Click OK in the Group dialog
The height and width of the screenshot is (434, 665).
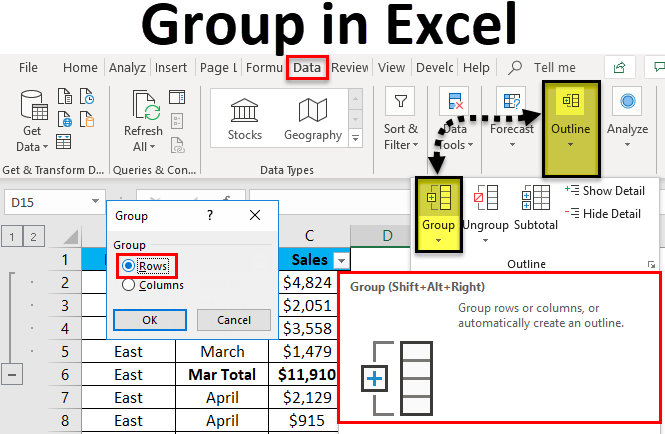(150, 320)
